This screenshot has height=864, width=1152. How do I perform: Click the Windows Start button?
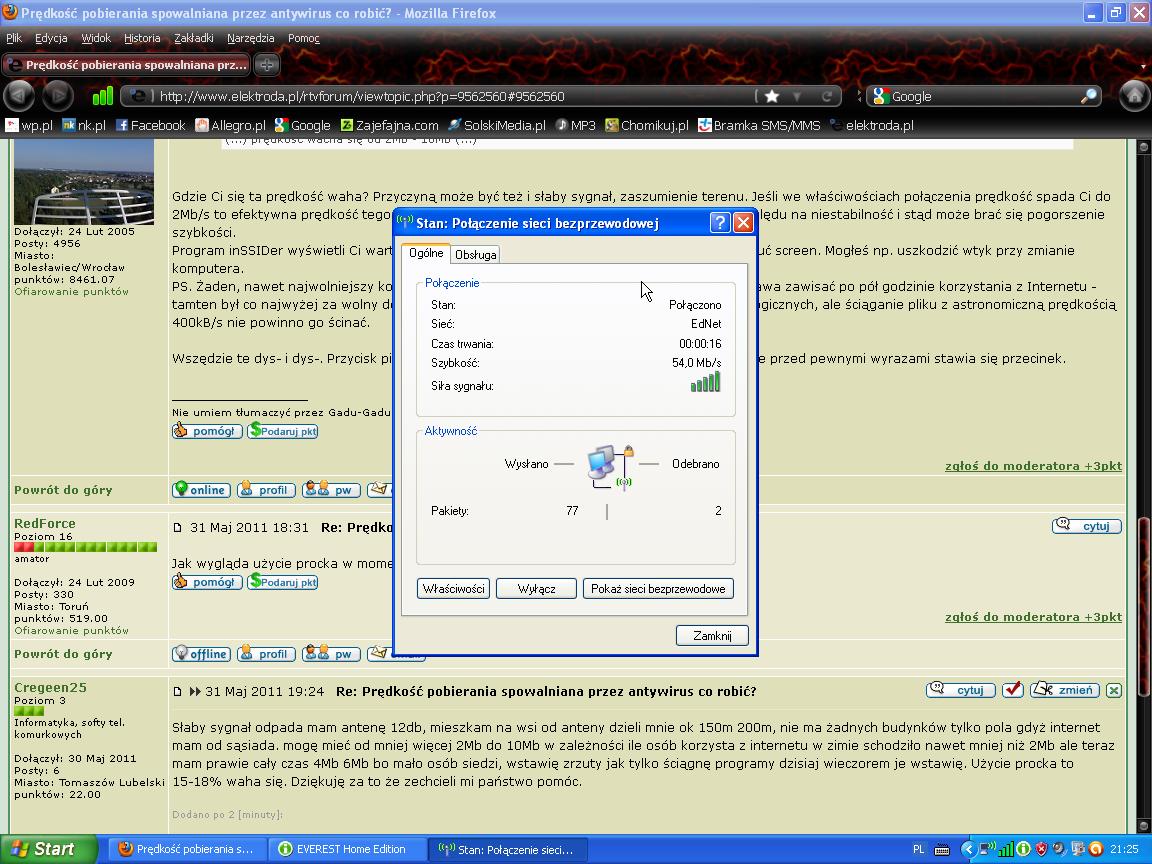tap(48, 849)
